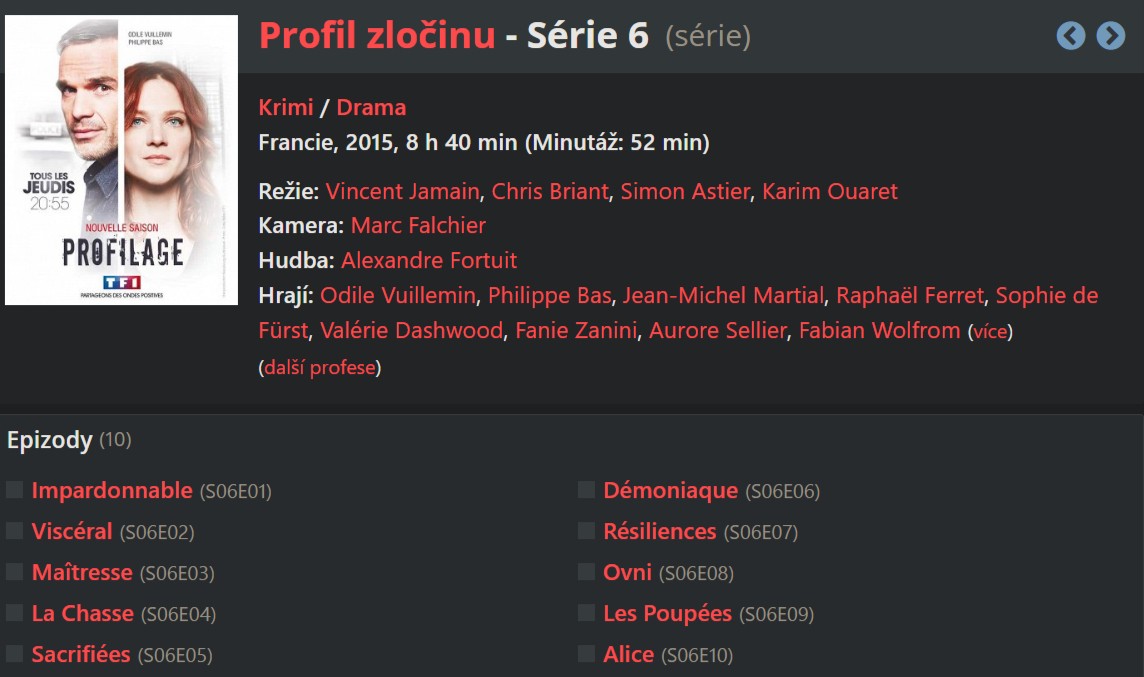Toggle the Alice episode checkbox
Image resolution: width=1144 pixels, height=677 pixels.
587,654
